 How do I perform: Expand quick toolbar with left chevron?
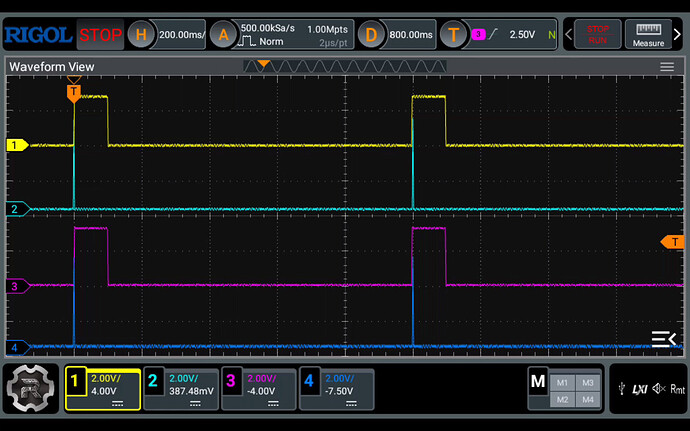coord(569,35)
